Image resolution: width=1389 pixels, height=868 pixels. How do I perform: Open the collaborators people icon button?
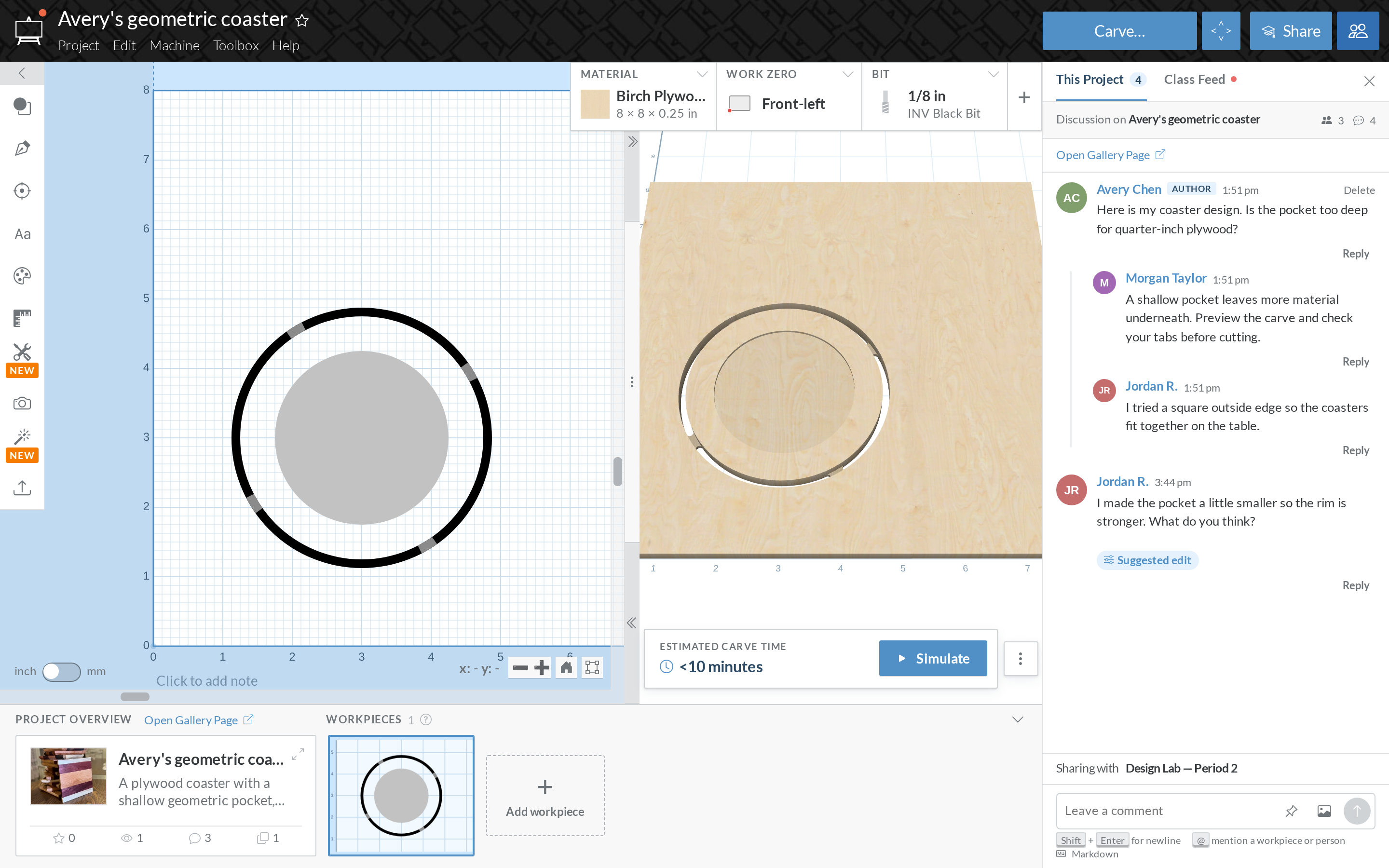[1358, 31]
